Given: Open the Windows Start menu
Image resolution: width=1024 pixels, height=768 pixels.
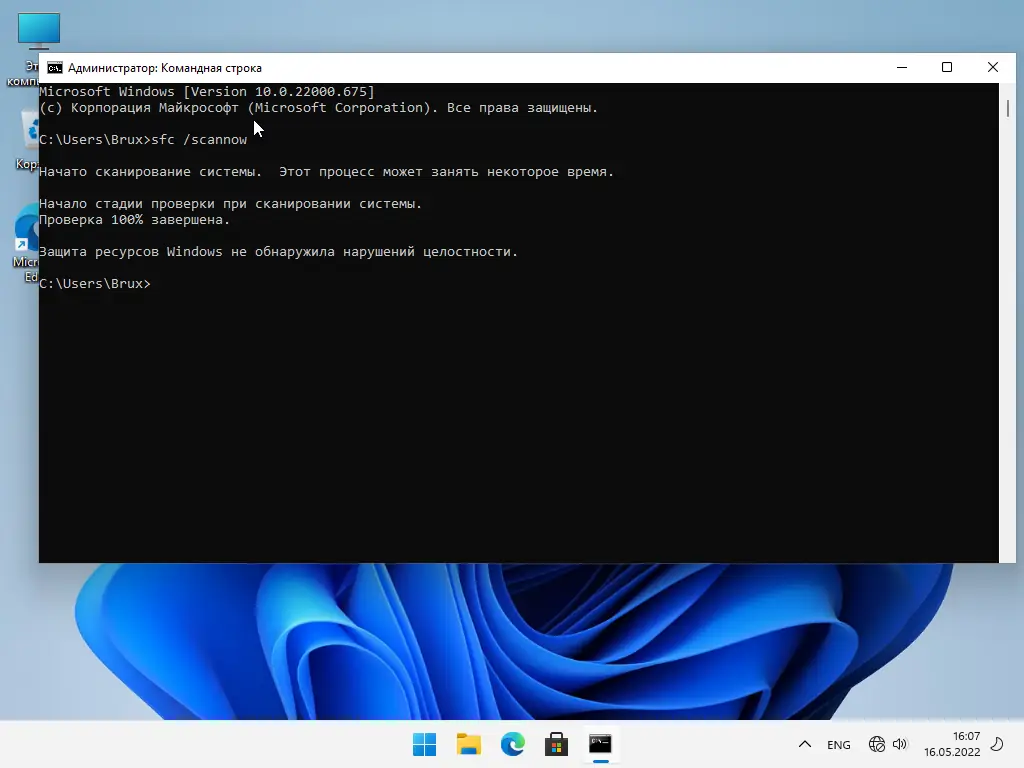Looking at the screenshot, I should 424,744.
